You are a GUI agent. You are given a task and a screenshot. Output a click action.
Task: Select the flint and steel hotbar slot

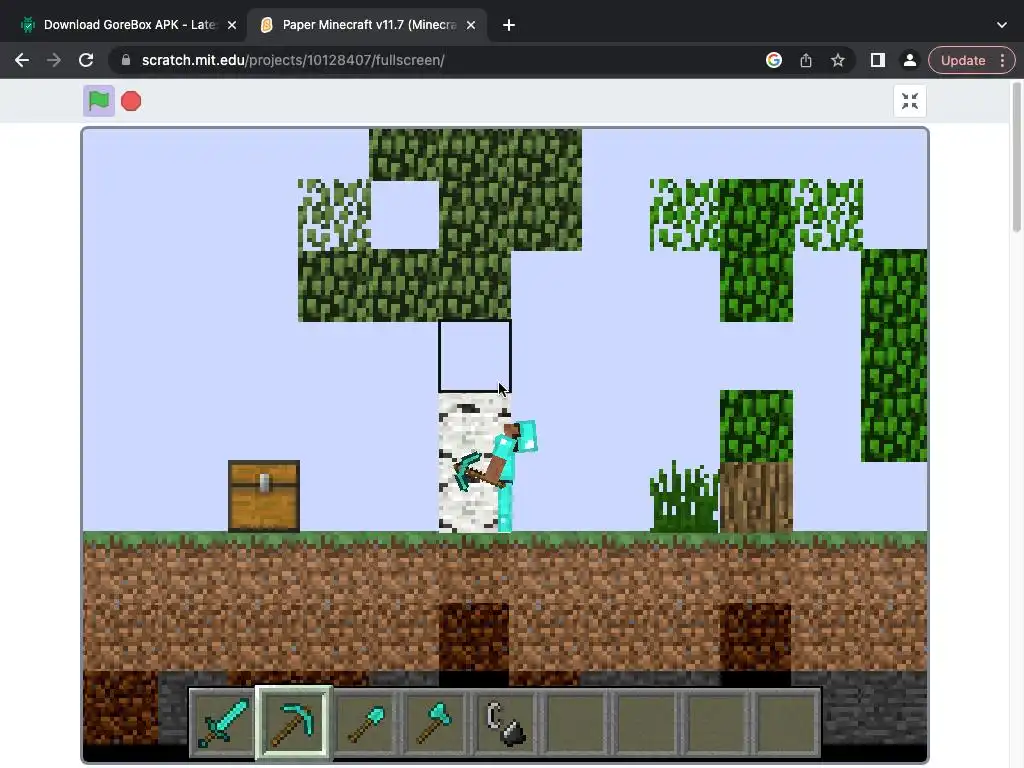coord(506,723)
